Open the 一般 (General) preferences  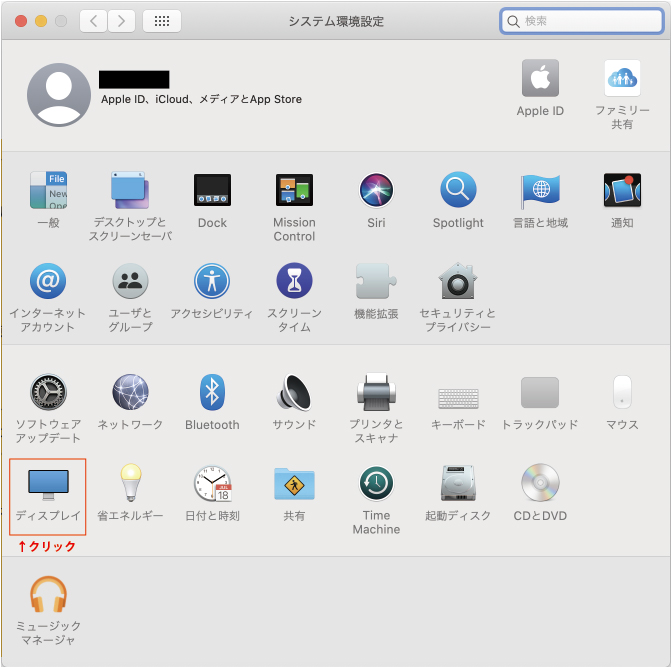point(48,190)
